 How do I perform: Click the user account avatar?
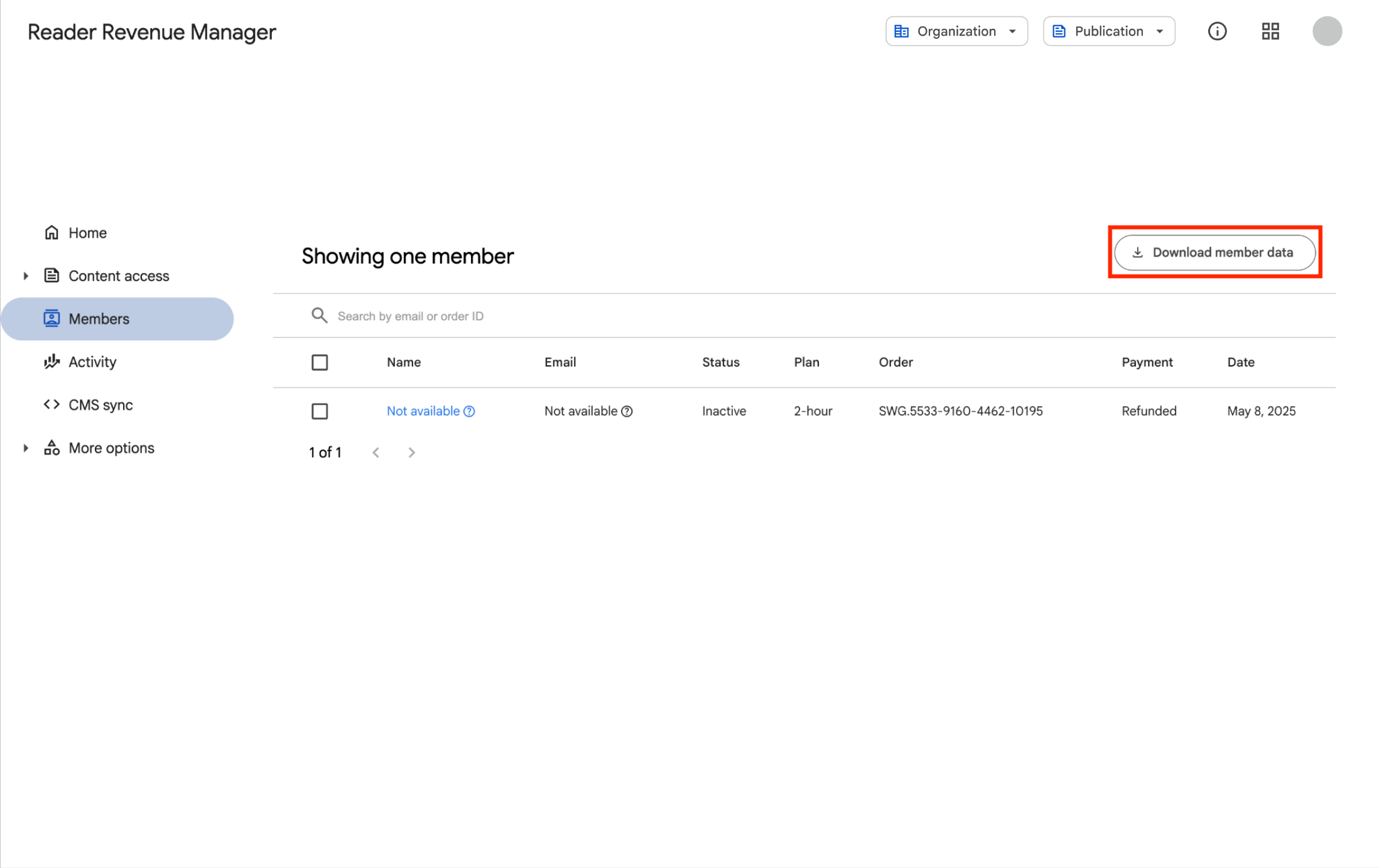click(1326, 31)
